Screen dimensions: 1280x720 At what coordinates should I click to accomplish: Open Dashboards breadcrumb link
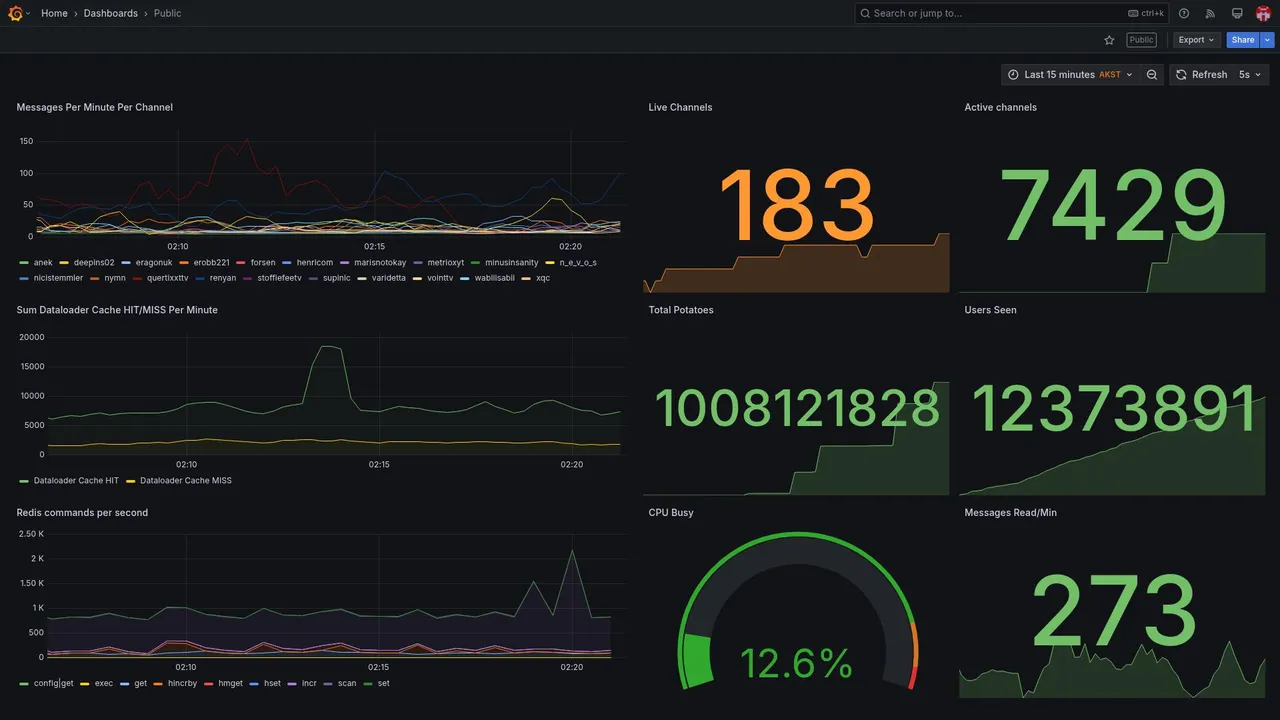pos(111,13)
